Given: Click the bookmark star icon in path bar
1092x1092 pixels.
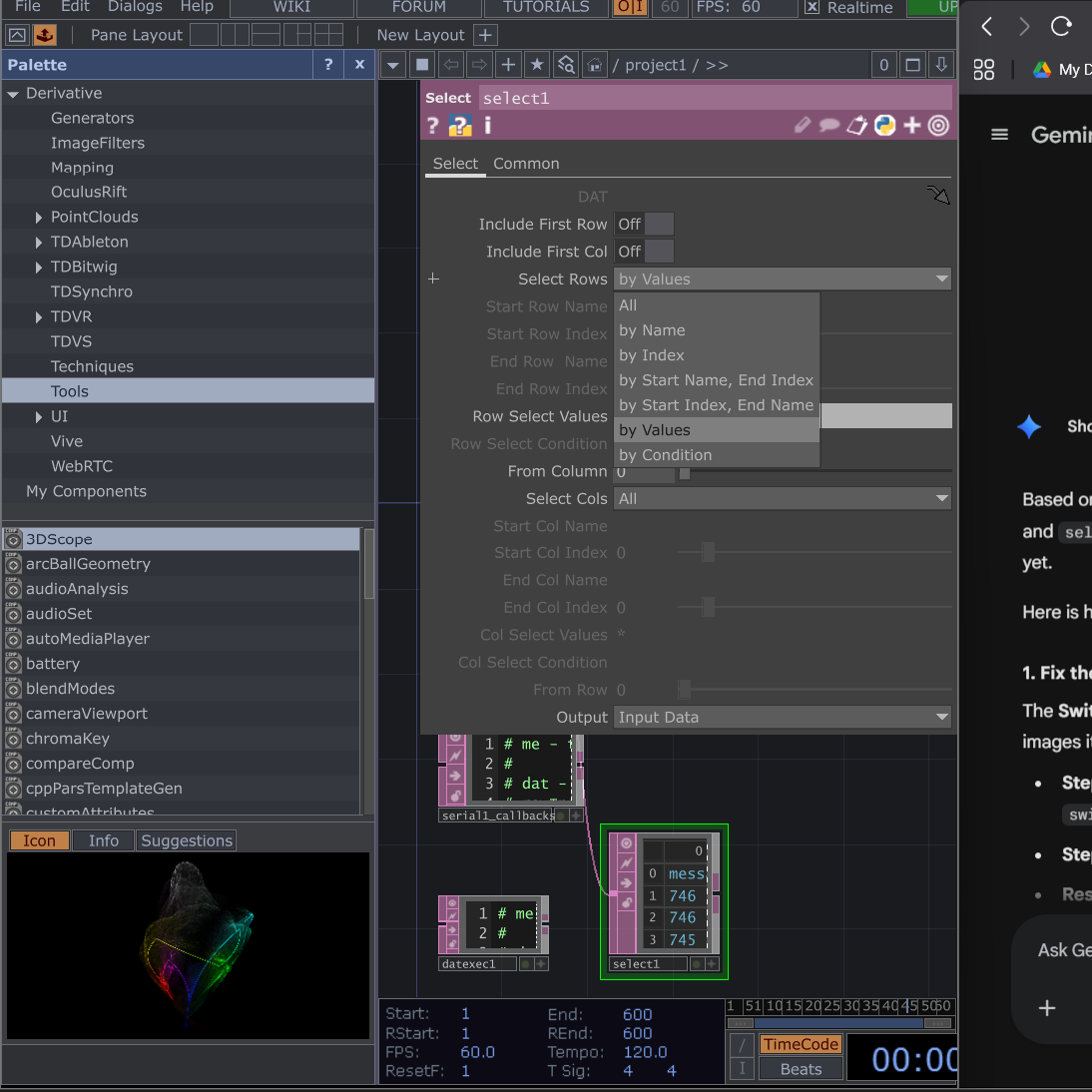Looking at the screenshot, I should click(x=537, y=65).
